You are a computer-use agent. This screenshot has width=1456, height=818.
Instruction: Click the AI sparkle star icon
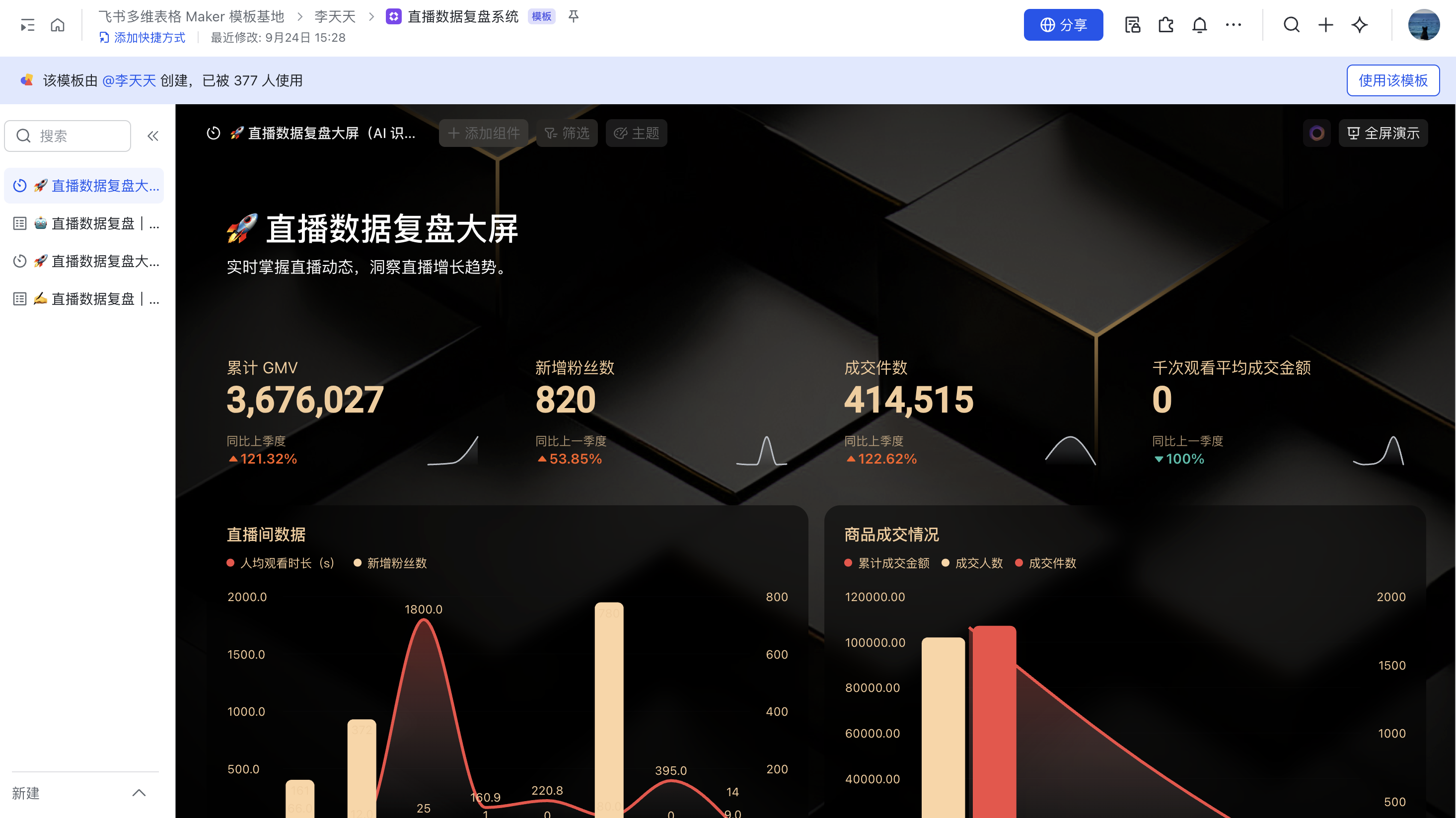(x=1359, y=25)
